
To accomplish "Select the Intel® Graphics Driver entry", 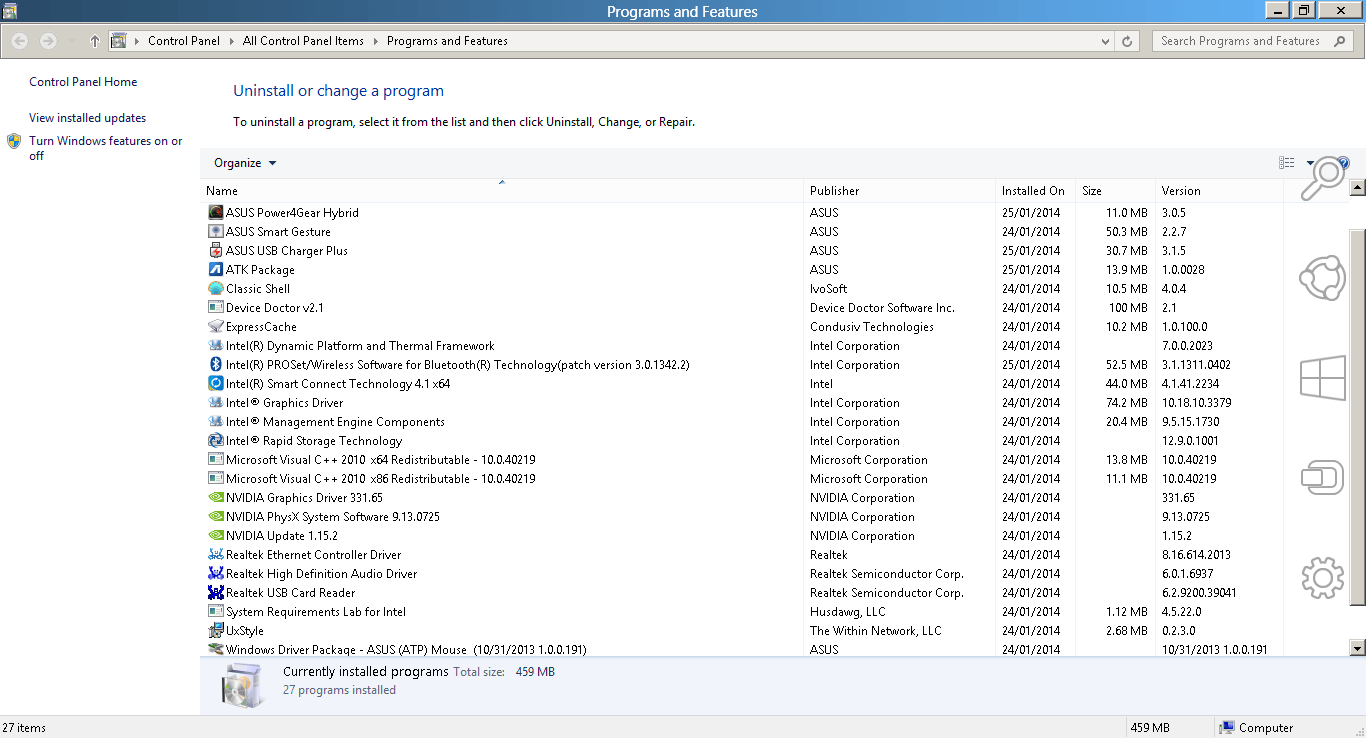I will coord(741,403).
